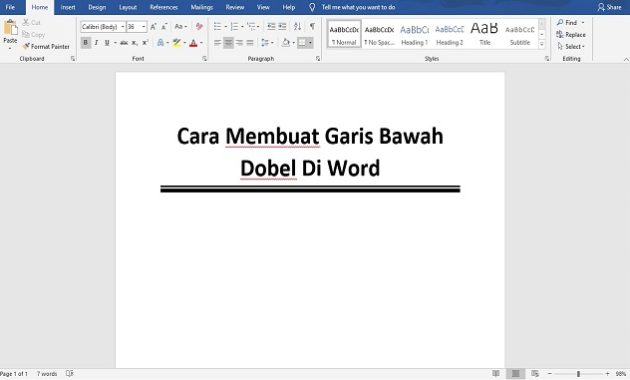Viewport: 630px width, 380px height.
Task: Expand the Styles gallery
Action: [542, 45]
